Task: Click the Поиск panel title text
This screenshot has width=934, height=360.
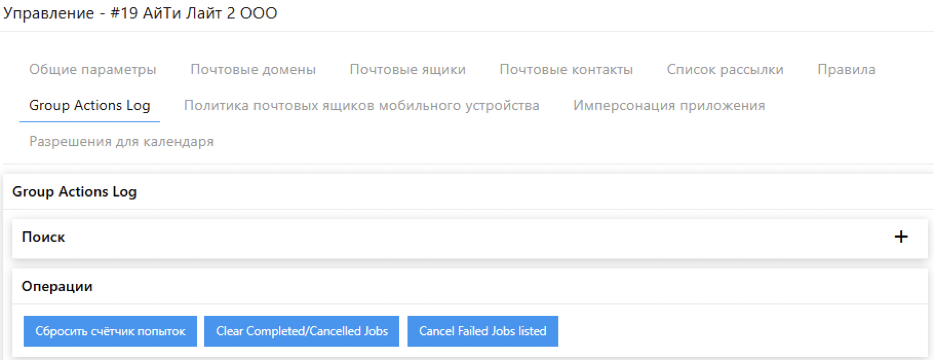Action: tap(43, 237)
